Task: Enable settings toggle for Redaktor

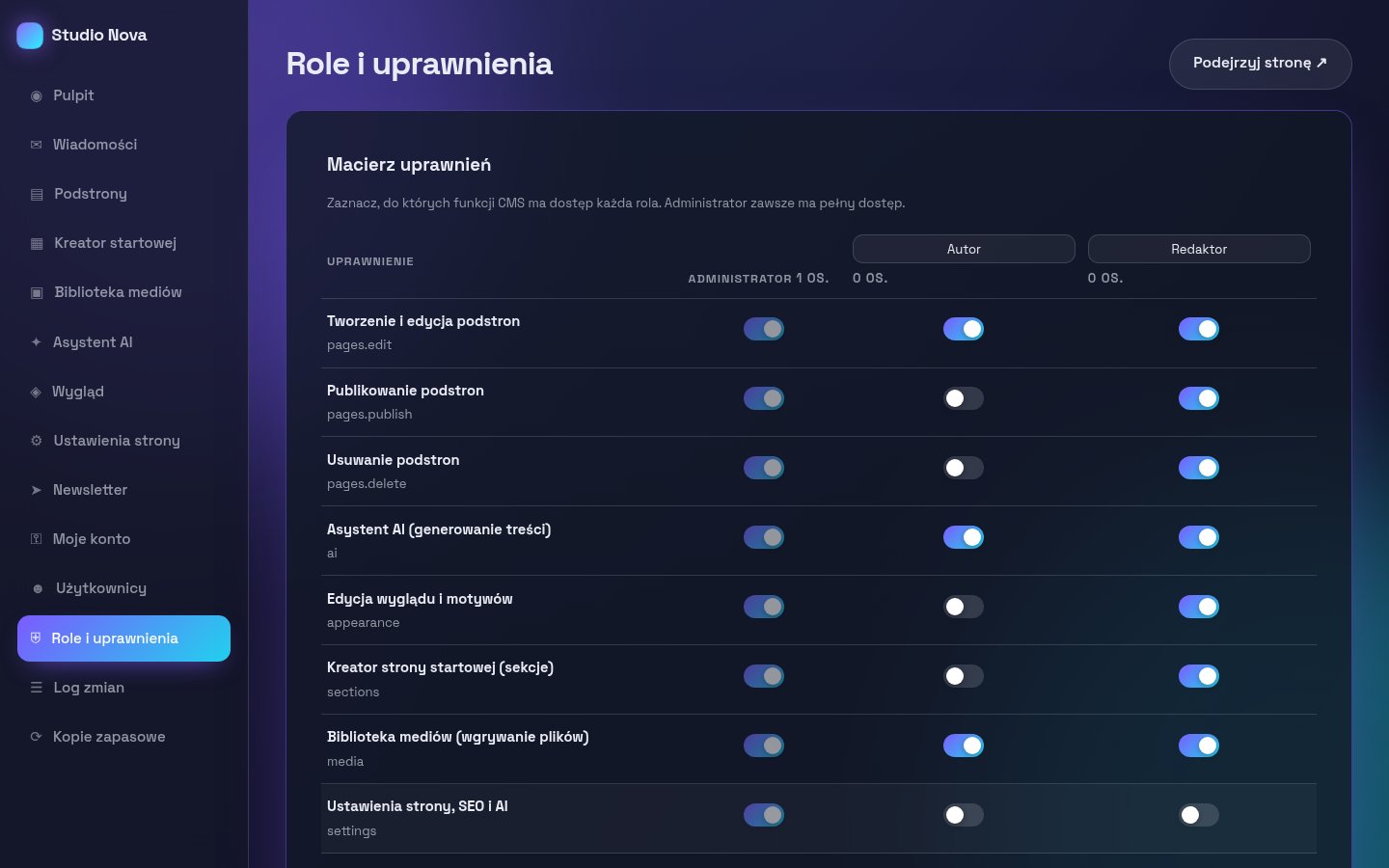Action: [x=1199, y=815]
